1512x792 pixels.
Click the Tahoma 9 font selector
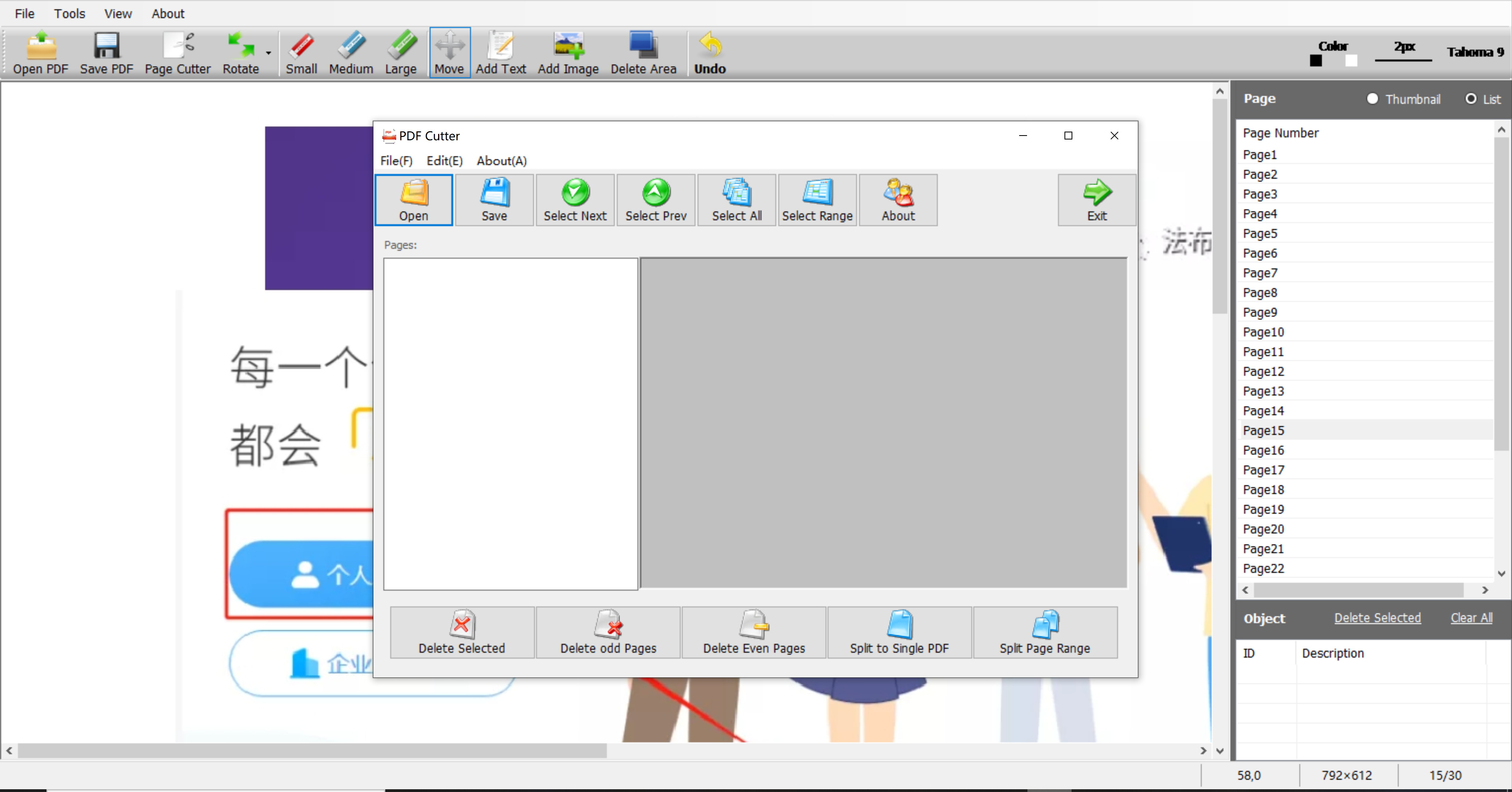coord(1475,52)
